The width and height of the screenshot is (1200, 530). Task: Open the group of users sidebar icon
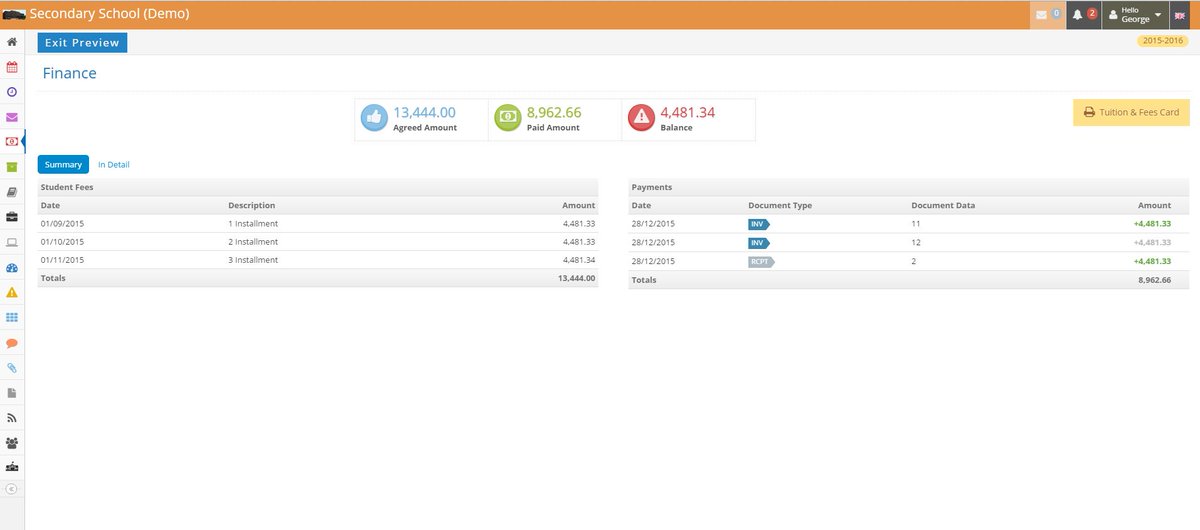pos(12,443)
